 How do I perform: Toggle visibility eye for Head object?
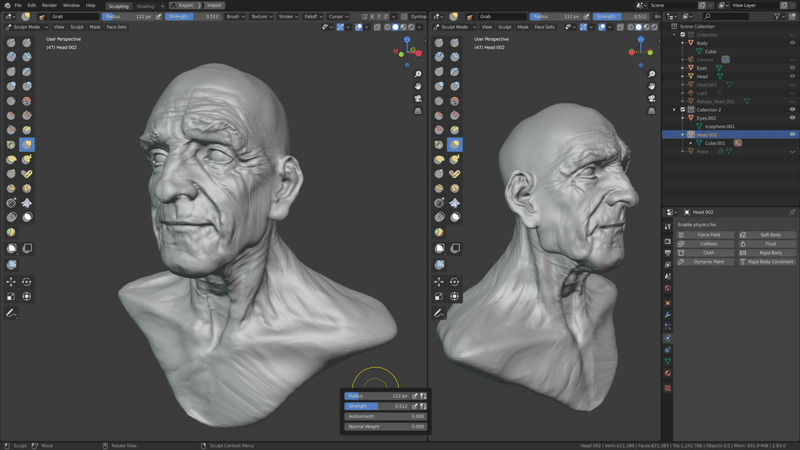point(792,76)
